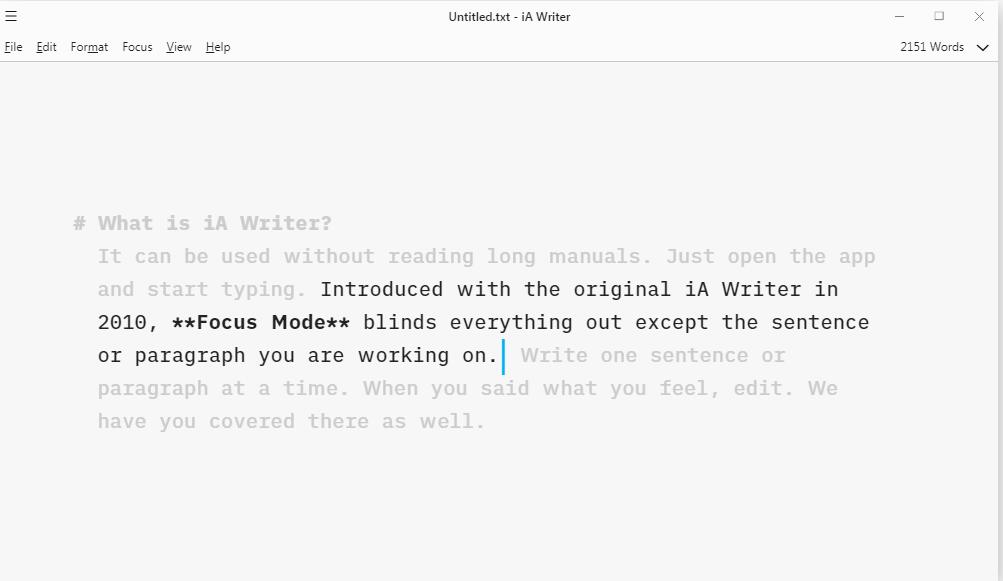Click the dimmed text 'It can be used without'
The image size is (1003, 581).
230,256
